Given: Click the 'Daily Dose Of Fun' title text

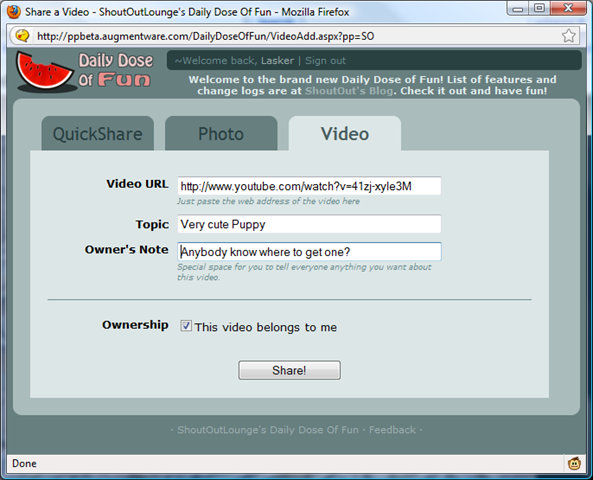Looking at the screenshot, I should (115, 70).
